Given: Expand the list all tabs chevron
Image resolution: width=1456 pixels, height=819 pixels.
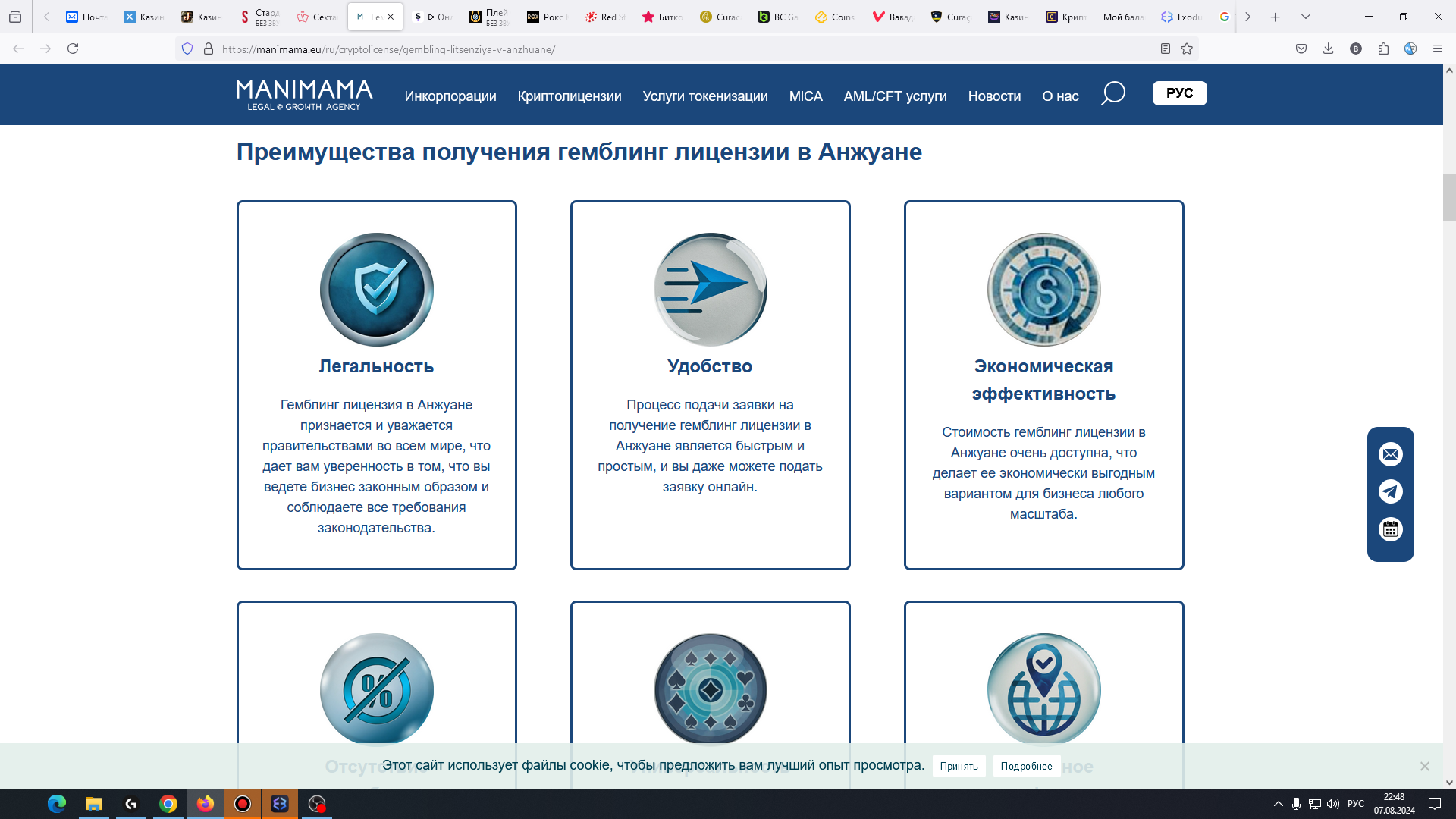Looking at the screenshot, I should click(x=1305, y=17).
